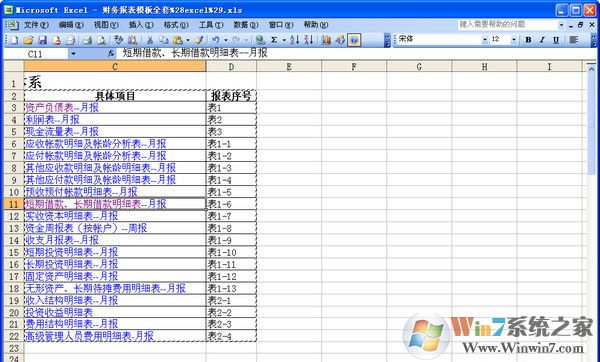Click the New blank workbook icon
Image resolution: width=600 pixels, height=362 pixels.
[14, 40]
